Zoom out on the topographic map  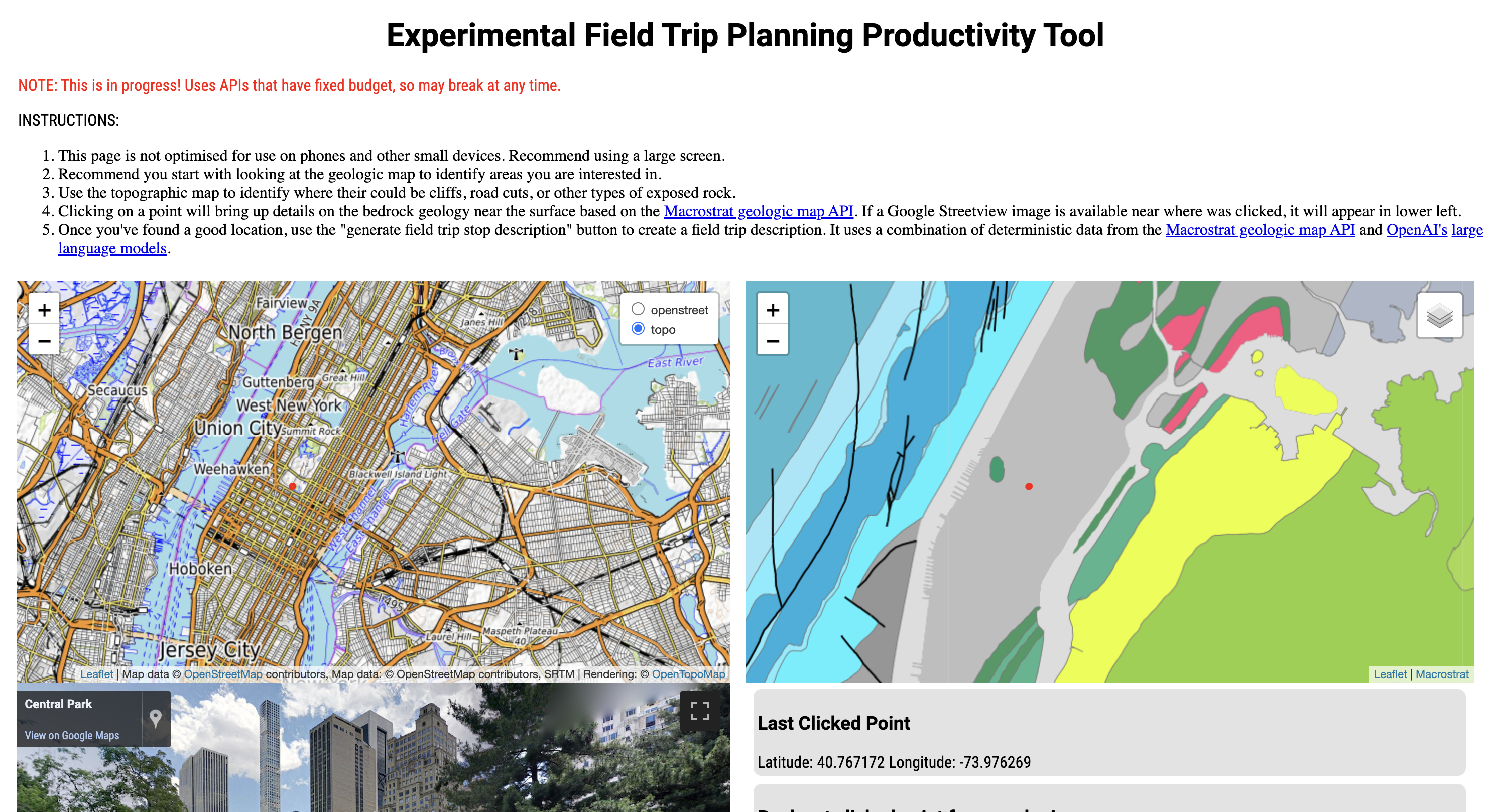click(x=44, y=341)
